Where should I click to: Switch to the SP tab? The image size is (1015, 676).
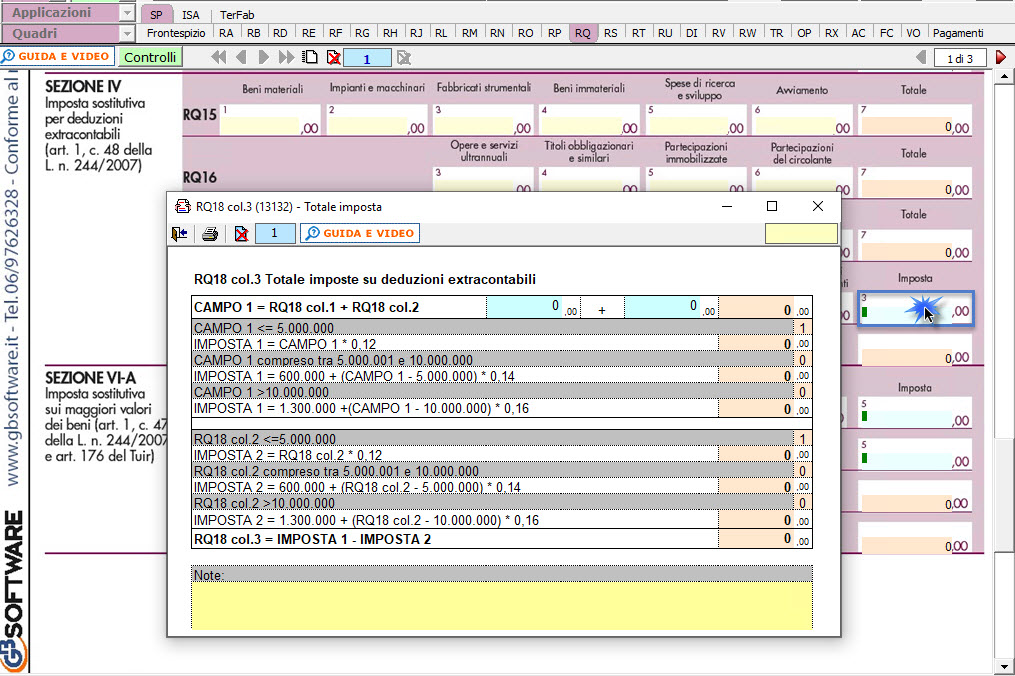click(x=156, y=14)
